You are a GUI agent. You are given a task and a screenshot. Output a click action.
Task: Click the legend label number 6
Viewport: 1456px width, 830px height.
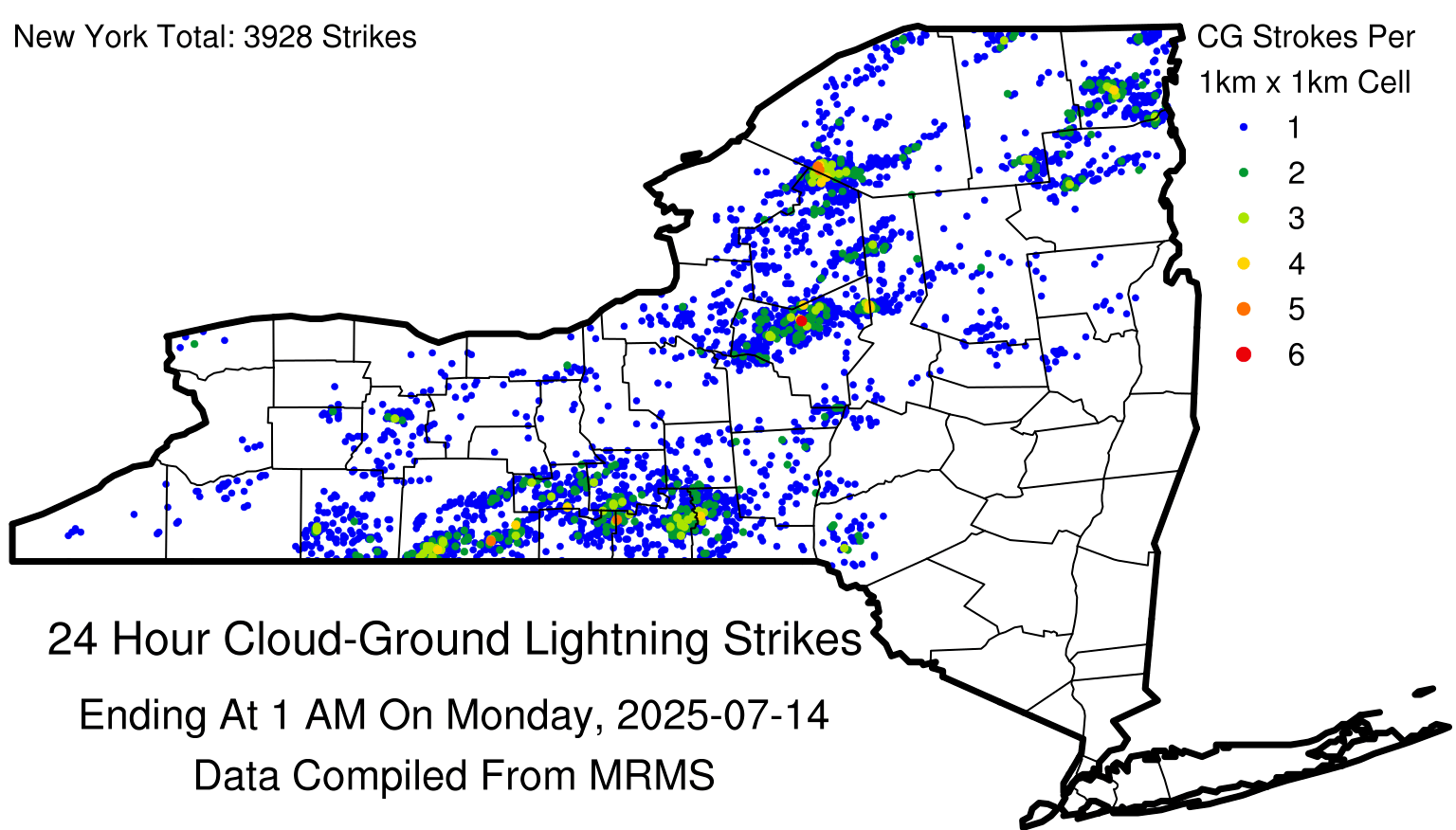click(x=1296, y=355)
